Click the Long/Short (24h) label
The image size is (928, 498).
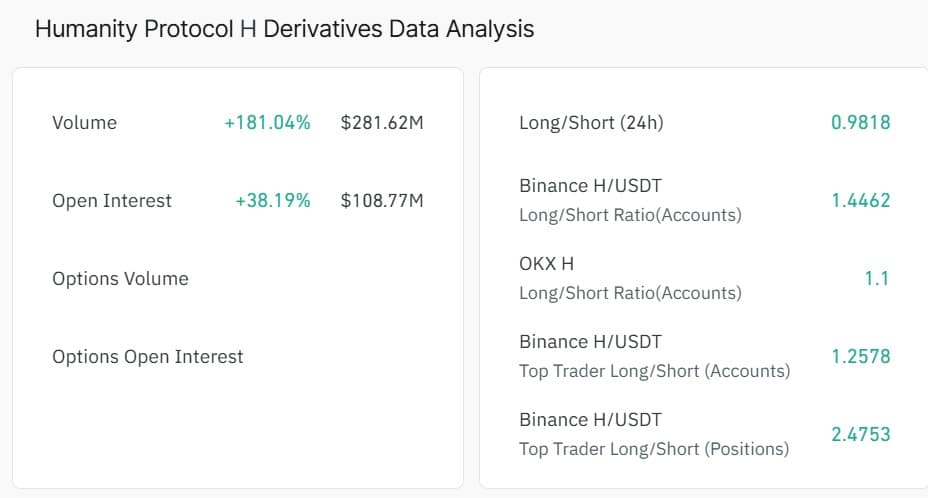tap(591, 123)
